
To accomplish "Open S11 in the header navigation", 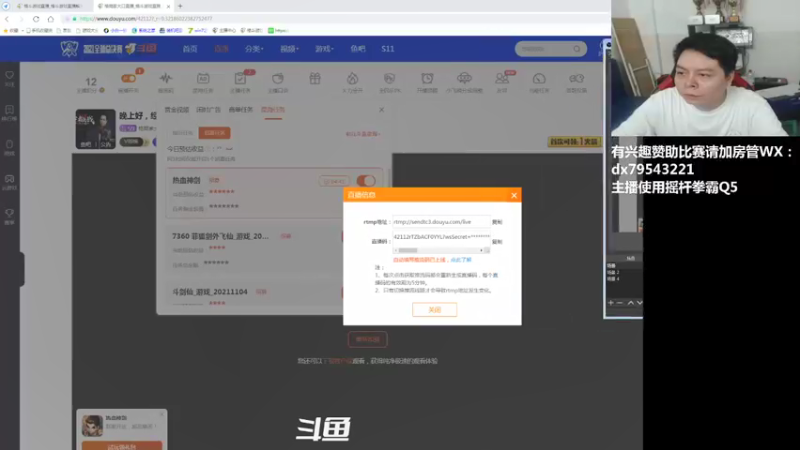I will pos(388,49).
